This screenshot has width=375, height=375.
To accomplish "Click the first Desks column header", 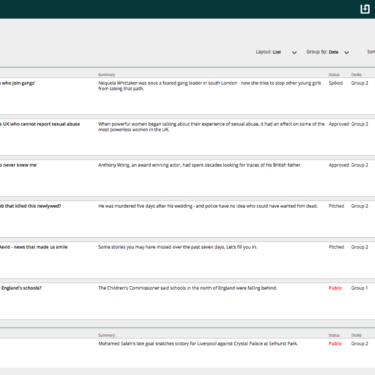I will coord(356,75).
